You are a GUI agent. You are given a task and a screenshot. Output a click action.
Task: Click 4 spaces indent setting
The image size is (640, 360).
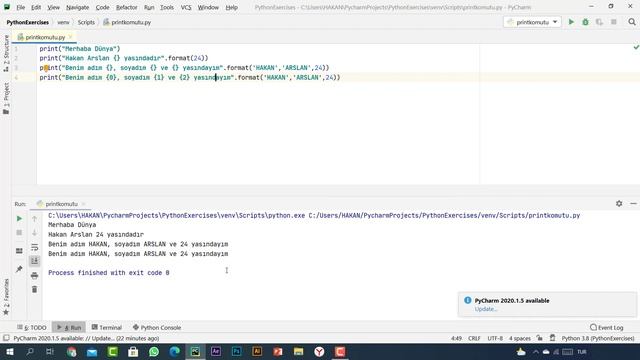point(520,338)
